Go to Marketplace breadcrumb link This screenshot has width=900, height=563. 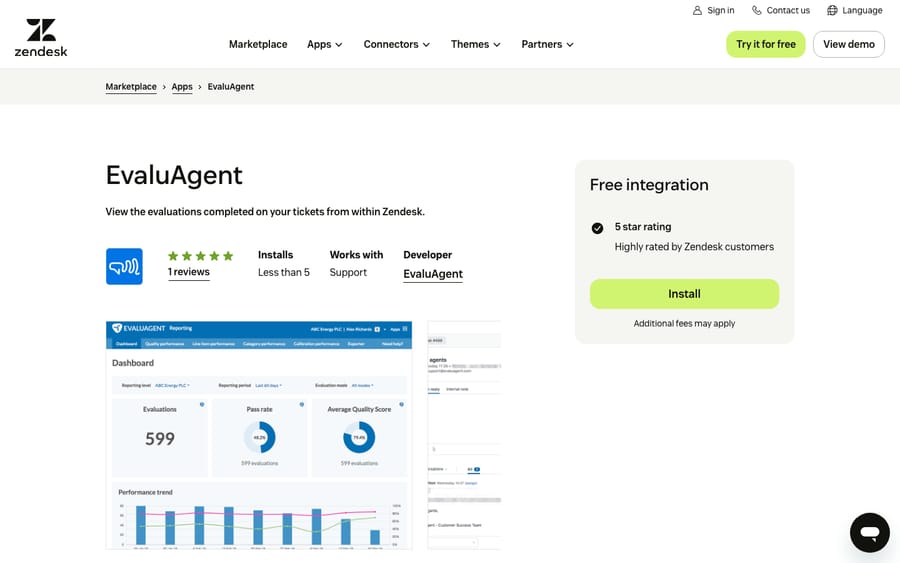131,87
